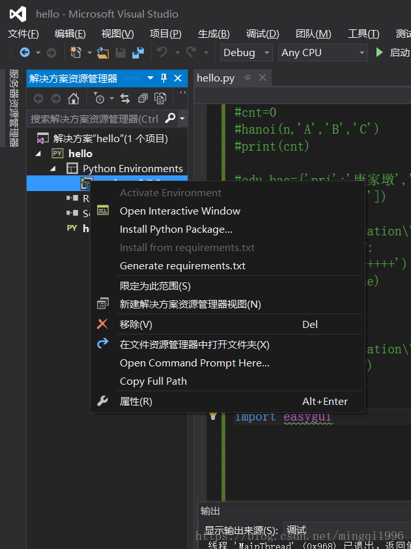Click the Show All Files icon
Viewport: 411px width, 549px height.
point(160,99)
